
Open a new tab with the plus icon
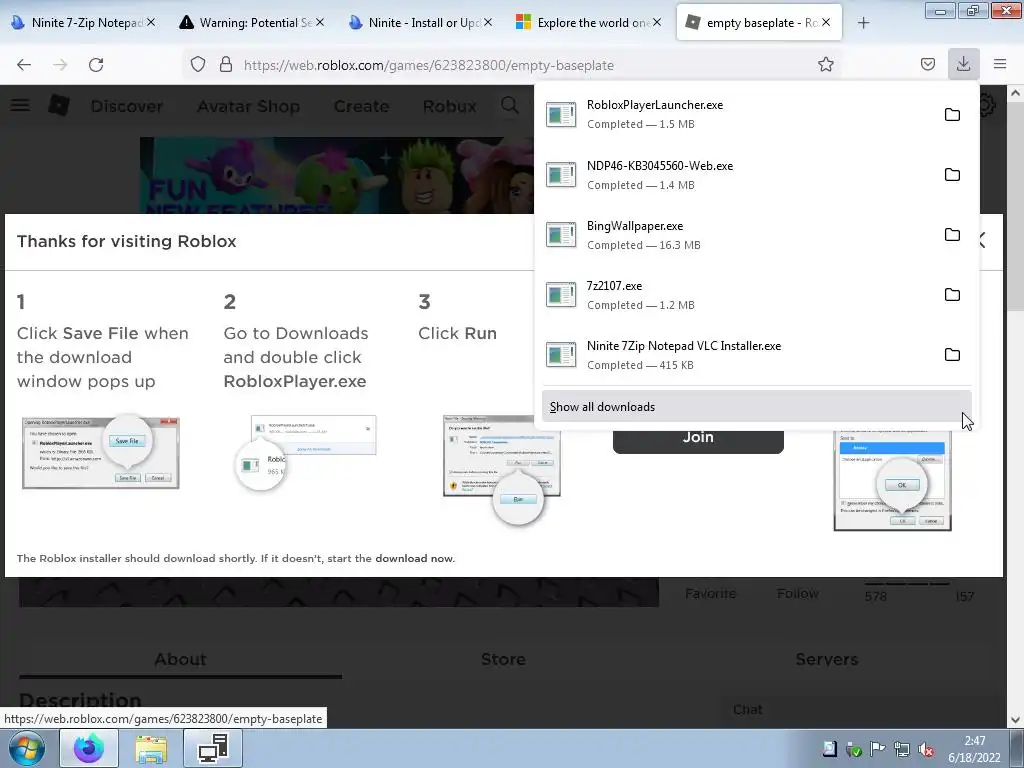tap(863, 23)
